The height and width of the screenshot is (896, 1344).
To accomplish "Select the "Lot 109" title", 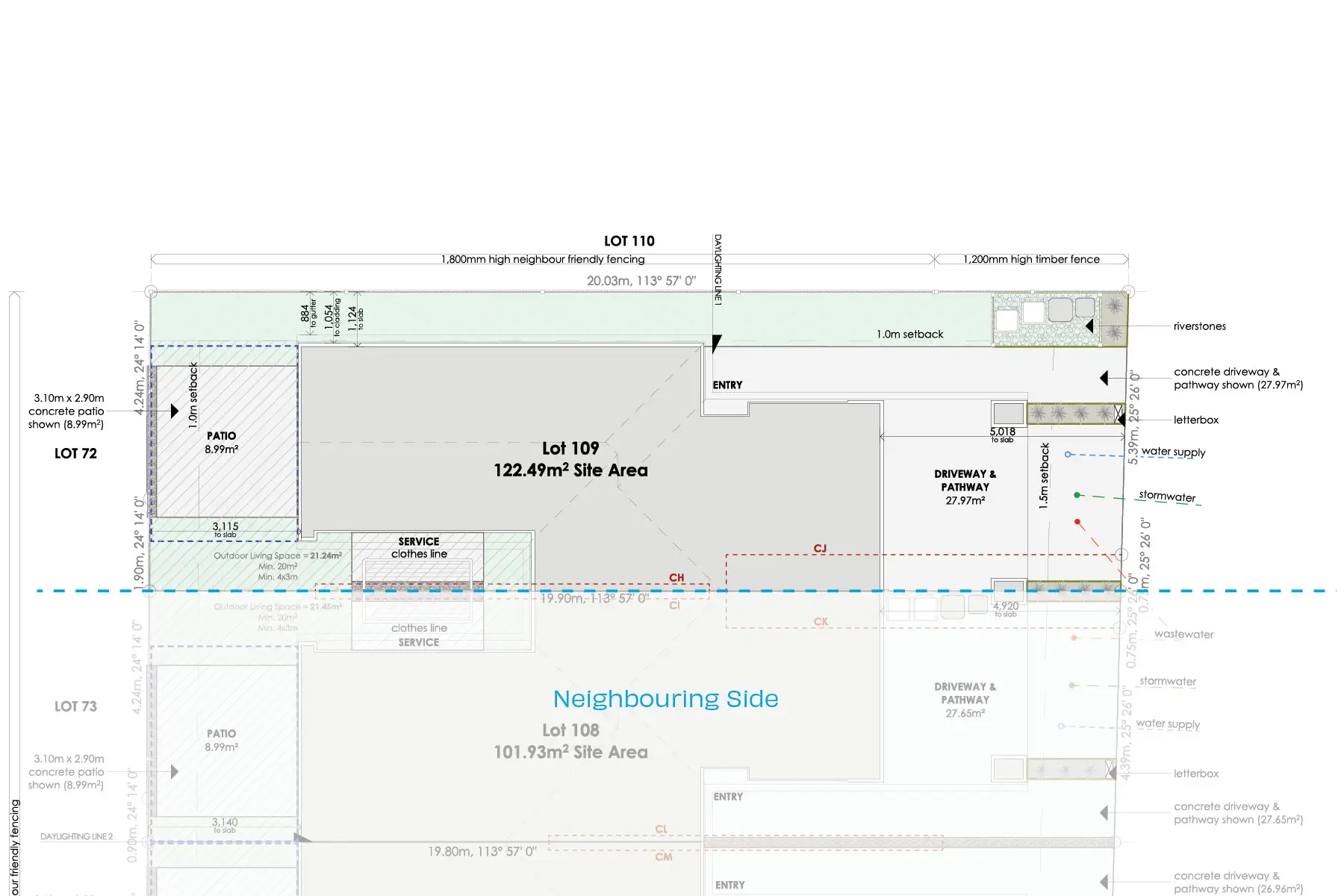I will coord(570,448).
